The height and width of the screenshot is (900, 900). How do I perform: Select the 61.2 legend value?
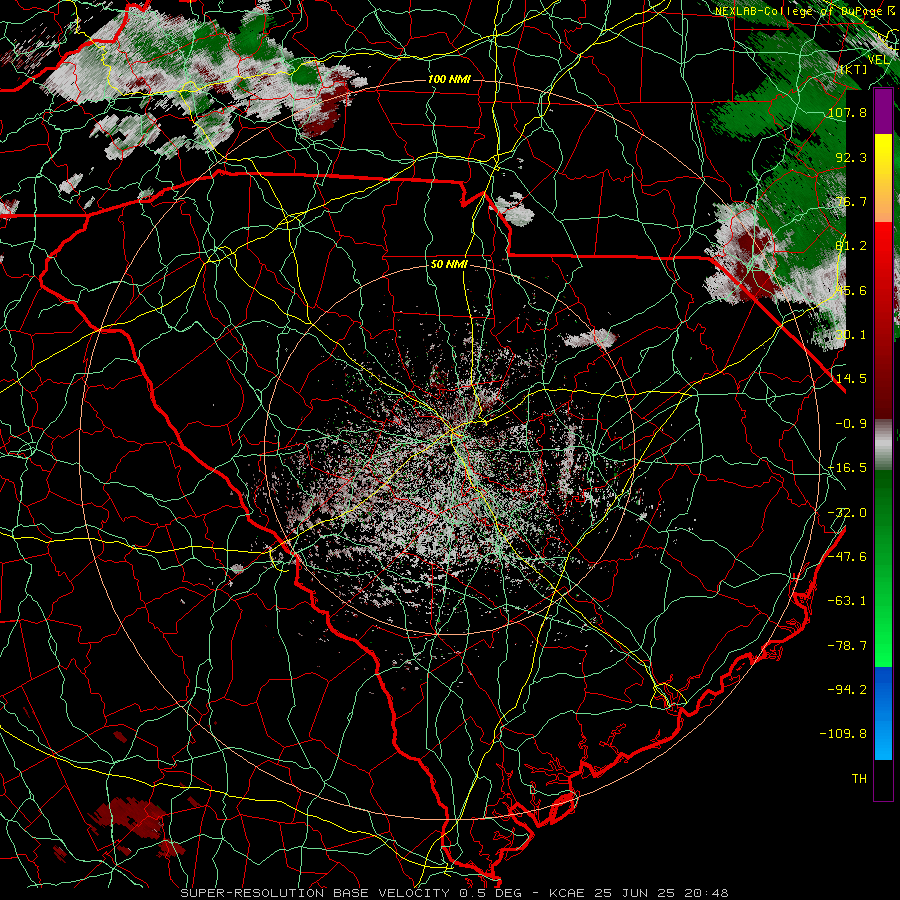851,246
